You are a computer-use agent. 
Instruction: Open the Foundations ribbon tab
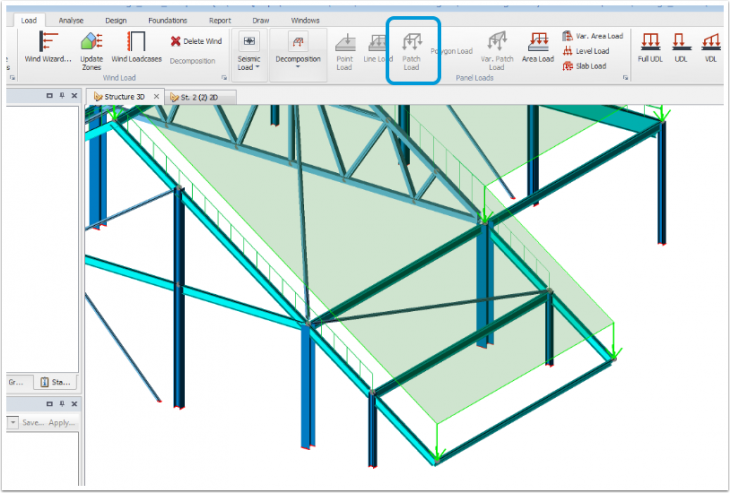[x=167, y=19]
